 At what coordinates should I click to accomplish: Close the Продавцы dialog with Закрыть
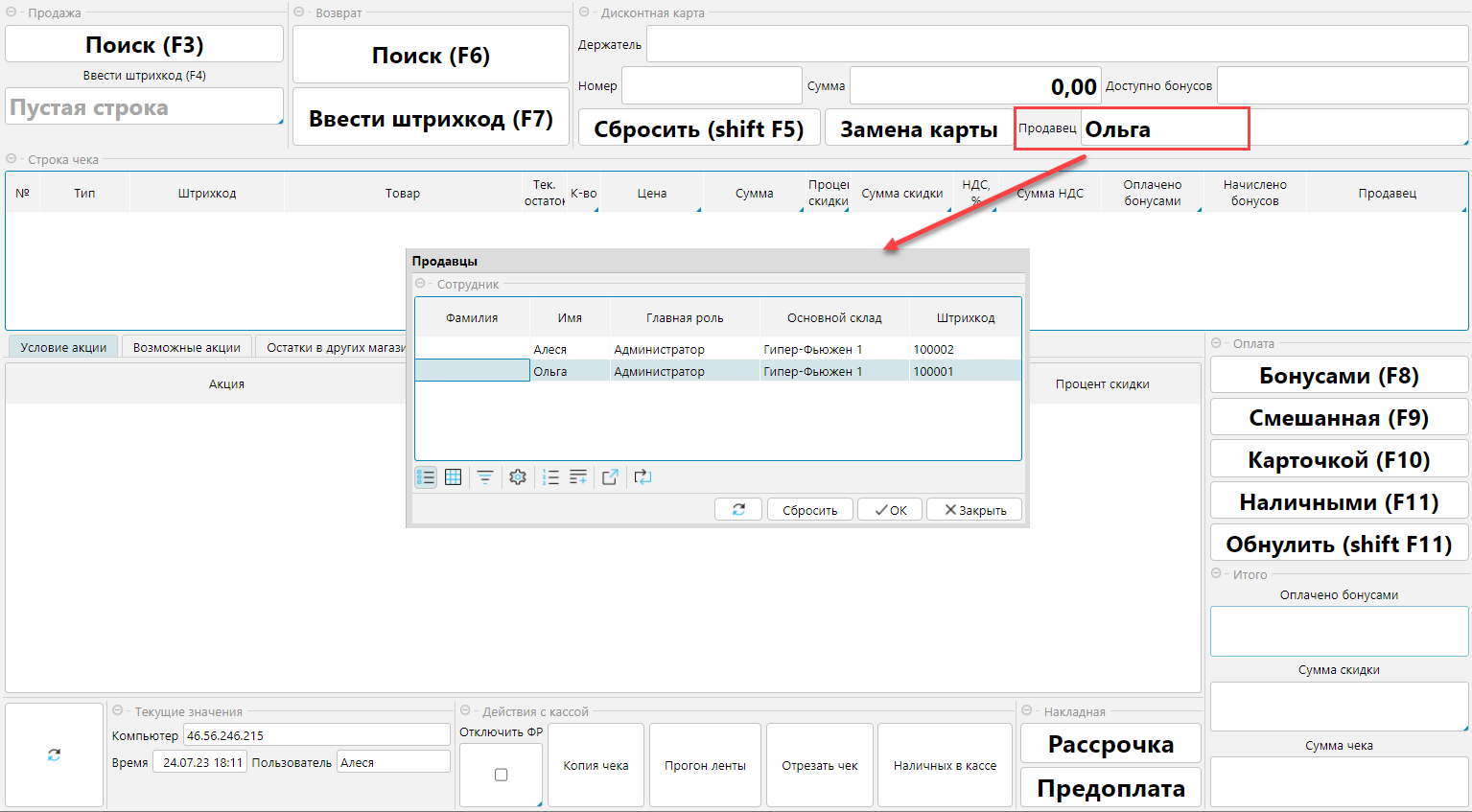pos(974,510)
